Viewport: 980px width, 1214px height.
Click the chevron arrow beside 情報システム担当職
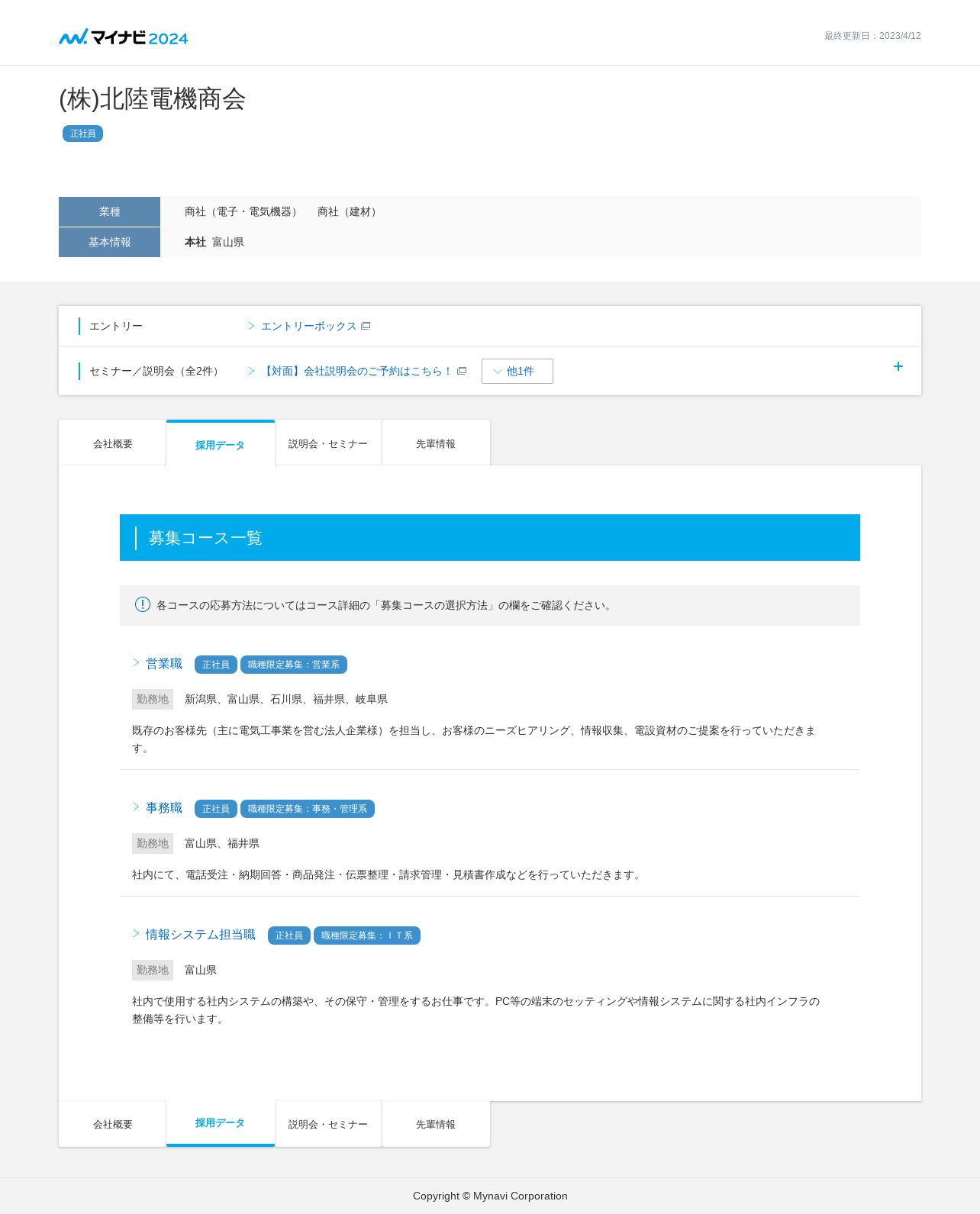click(137, 933)
